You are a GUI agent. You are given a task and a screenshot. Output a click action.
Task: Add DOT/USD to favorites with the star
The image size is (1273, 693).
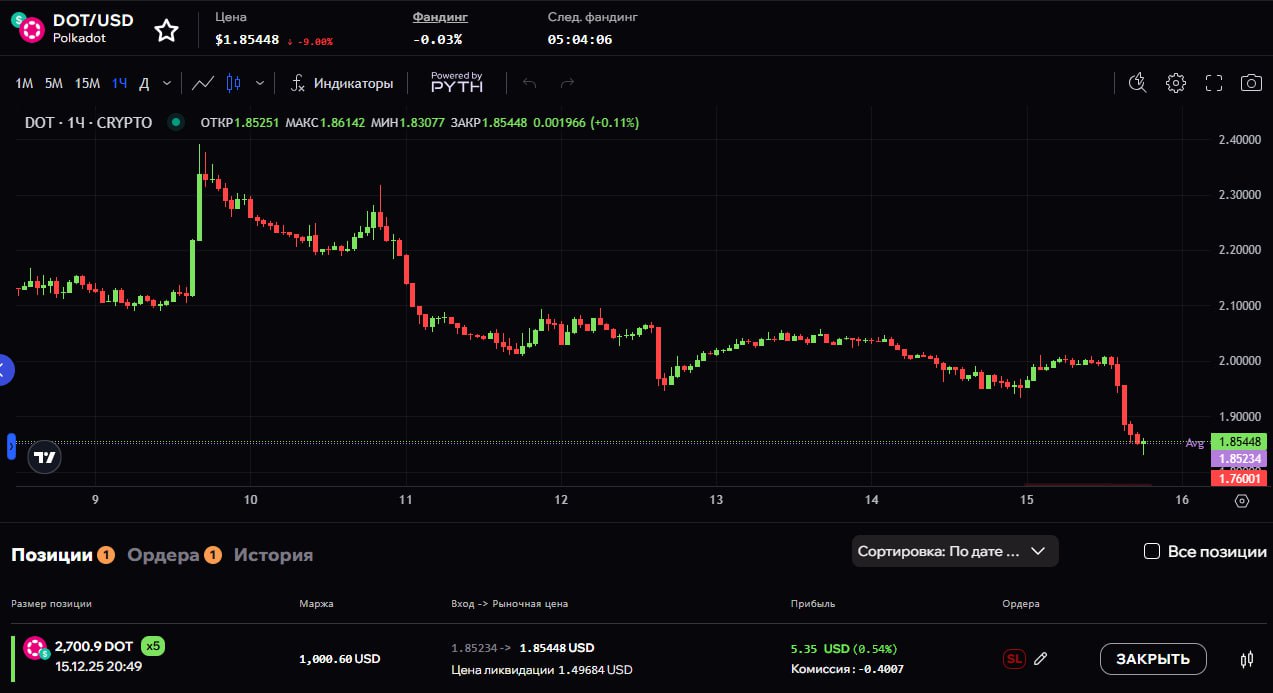tap(166, 30)
